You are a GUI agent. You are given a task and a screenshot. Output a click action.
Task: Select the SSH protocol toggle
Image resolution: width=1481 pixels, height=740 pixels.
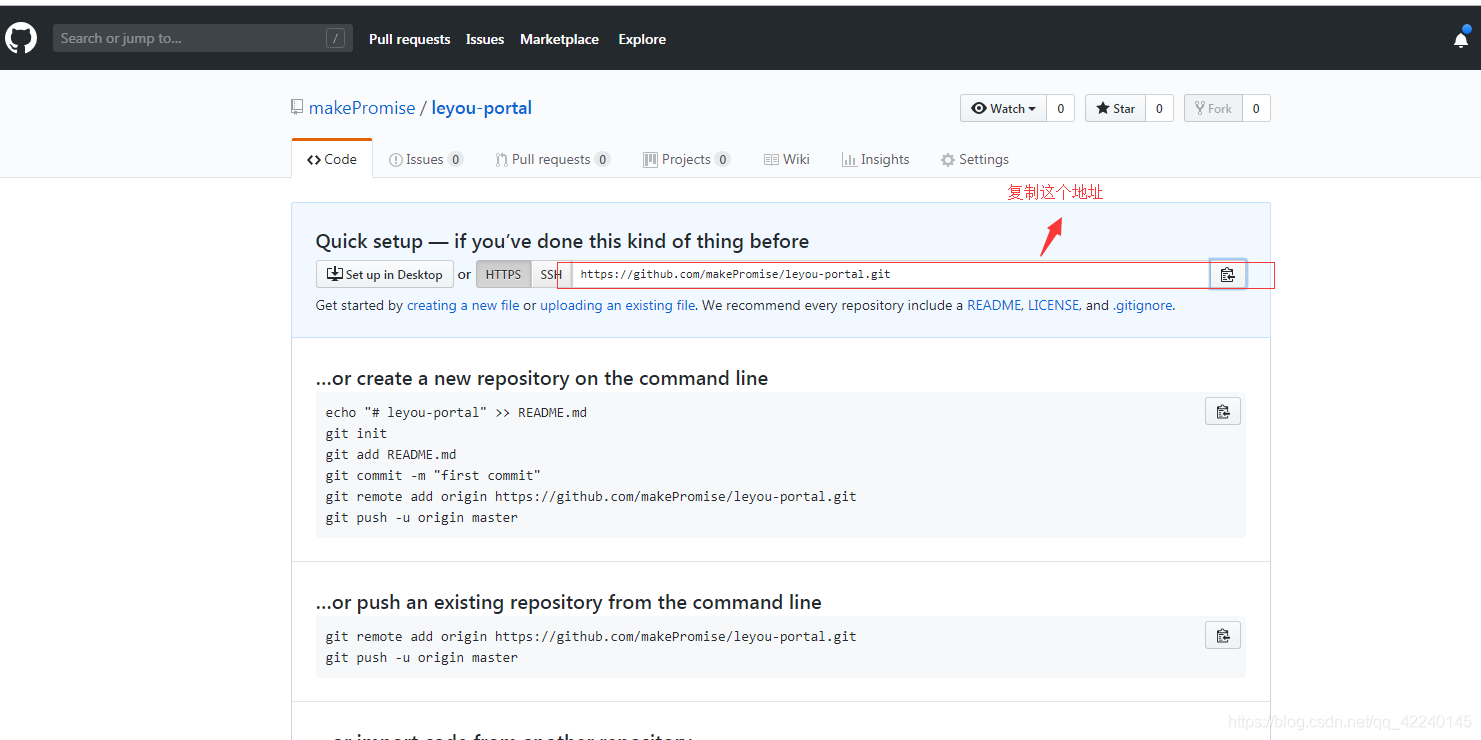(551, 274)
